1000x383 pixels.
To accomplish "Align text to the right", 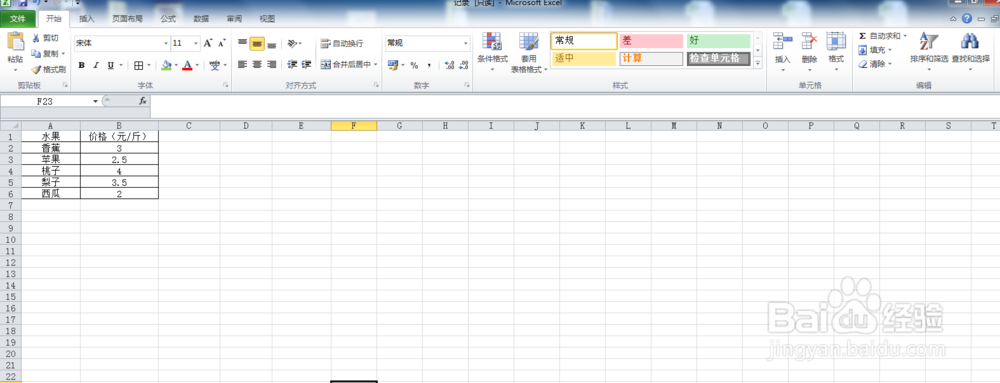I will [x=272, y=64].
